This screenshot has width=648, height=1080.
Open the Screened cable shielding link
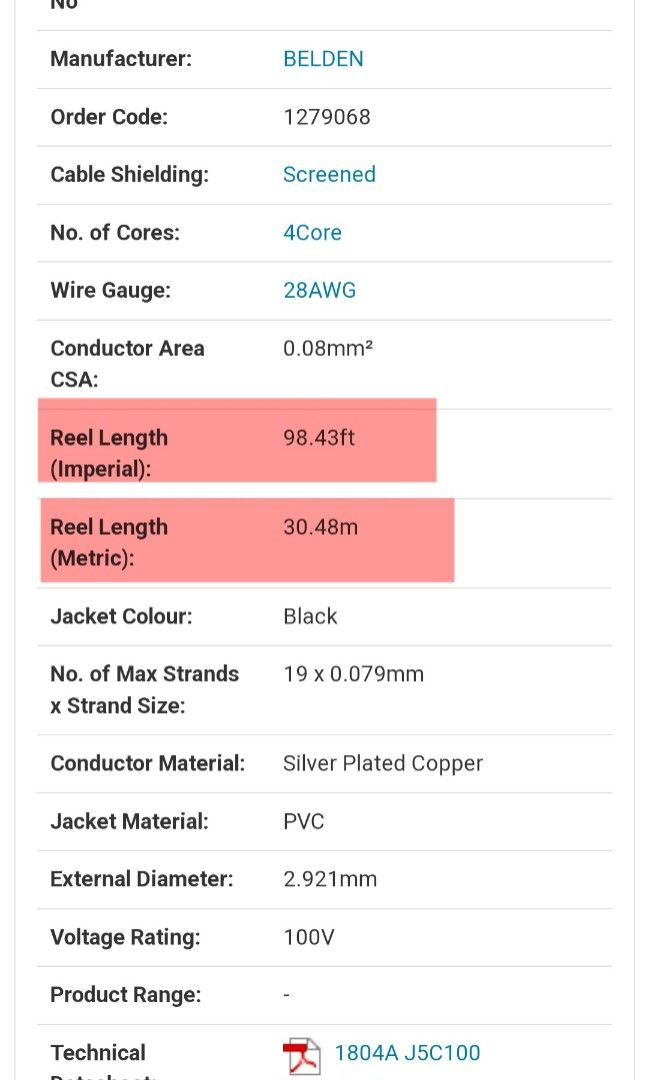(329, 174)
